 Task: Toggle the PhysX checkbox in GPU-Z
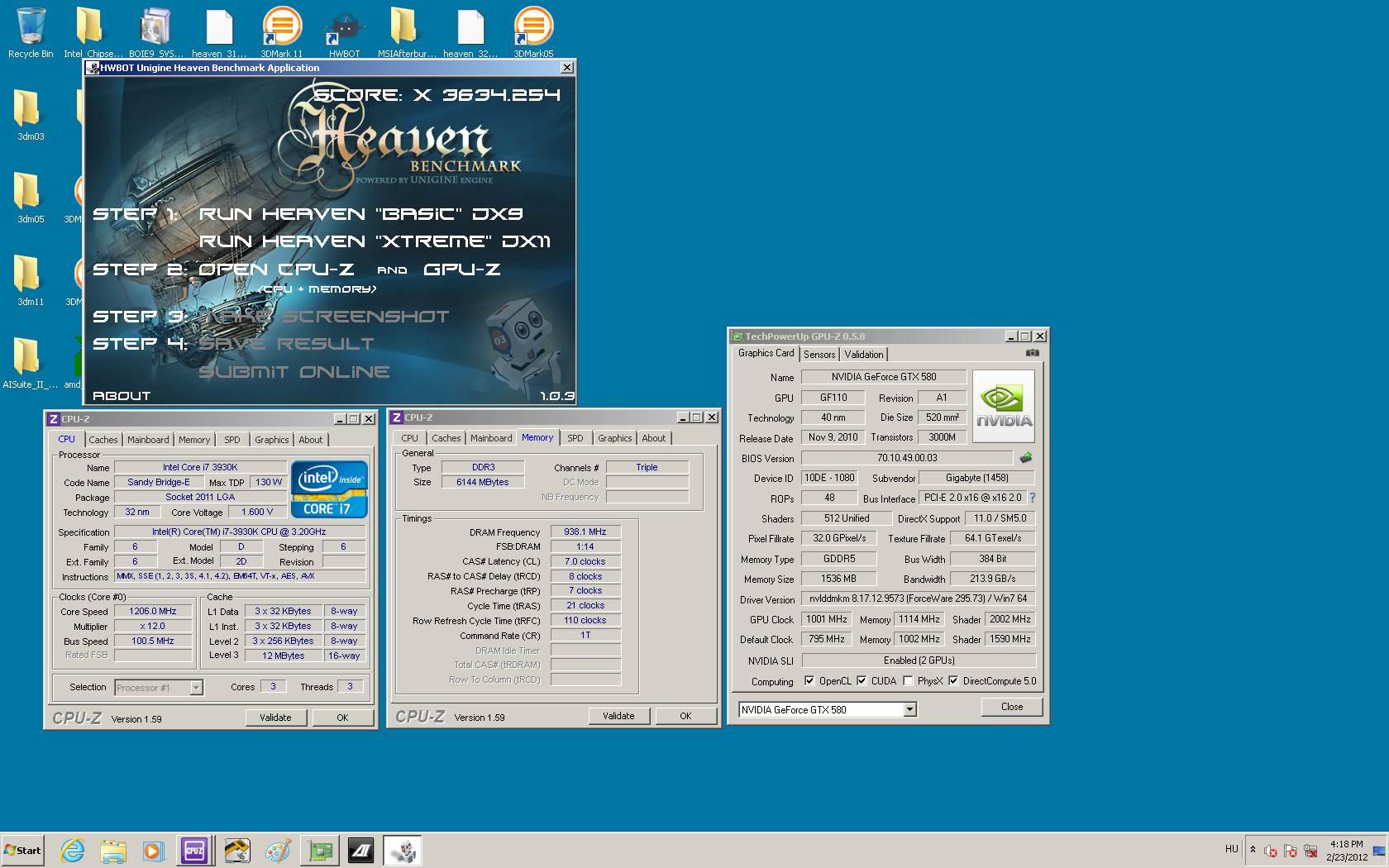pyautogui.click(x=908, y=681)
